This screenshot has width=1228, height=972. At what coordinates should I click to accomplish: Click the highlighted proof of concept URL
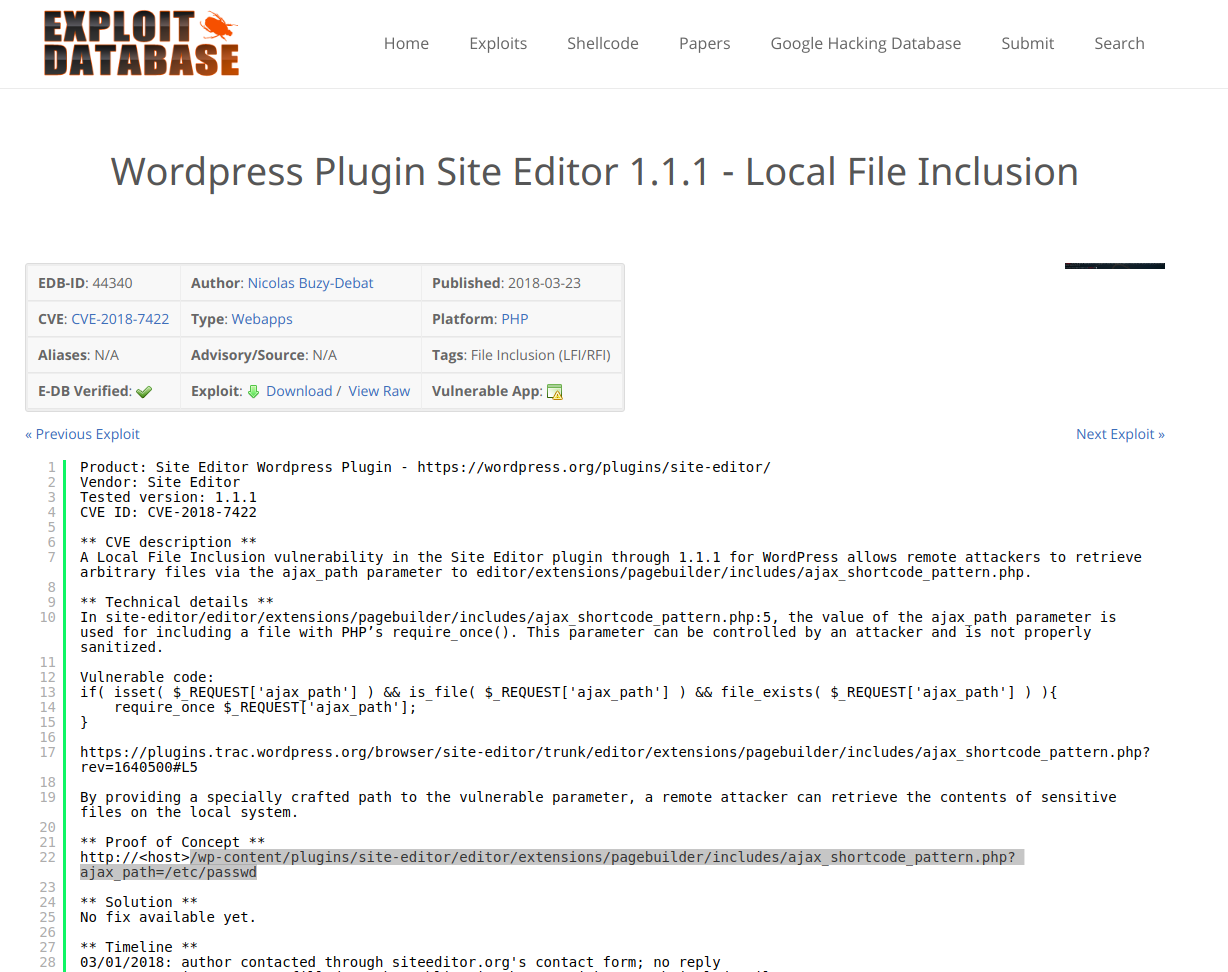coord(600,858)
